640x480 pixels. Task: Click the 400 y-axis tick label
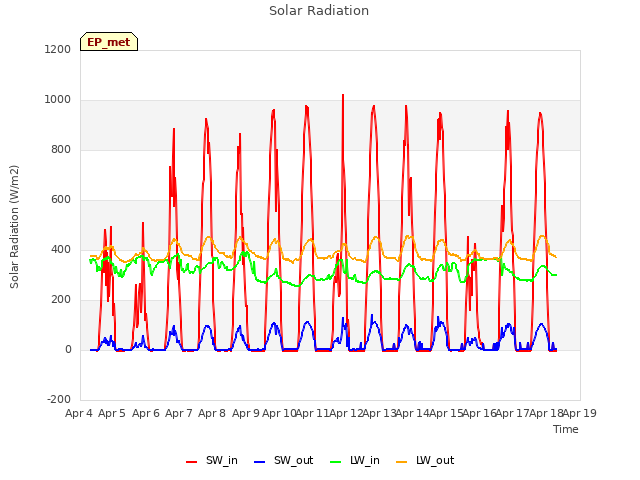point(61,249)
